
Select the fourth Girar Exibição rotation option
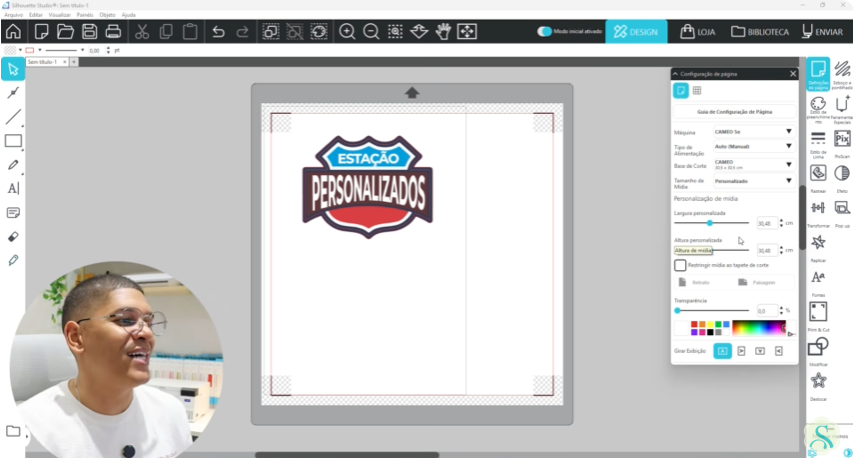pos(779,351)
